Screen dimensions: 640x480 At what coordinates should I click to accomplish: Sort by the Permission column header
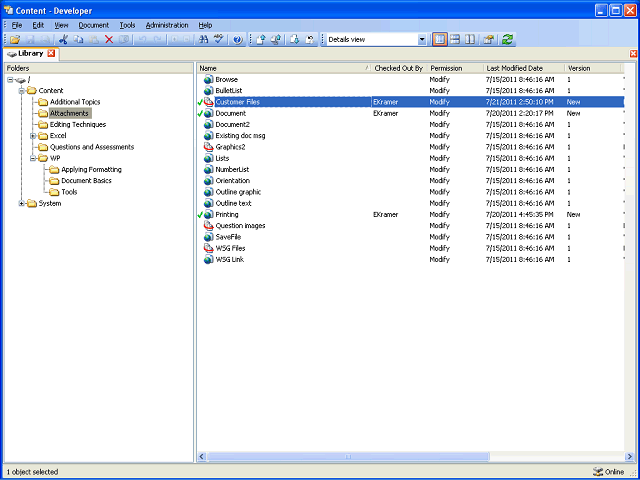pos(456,68)
